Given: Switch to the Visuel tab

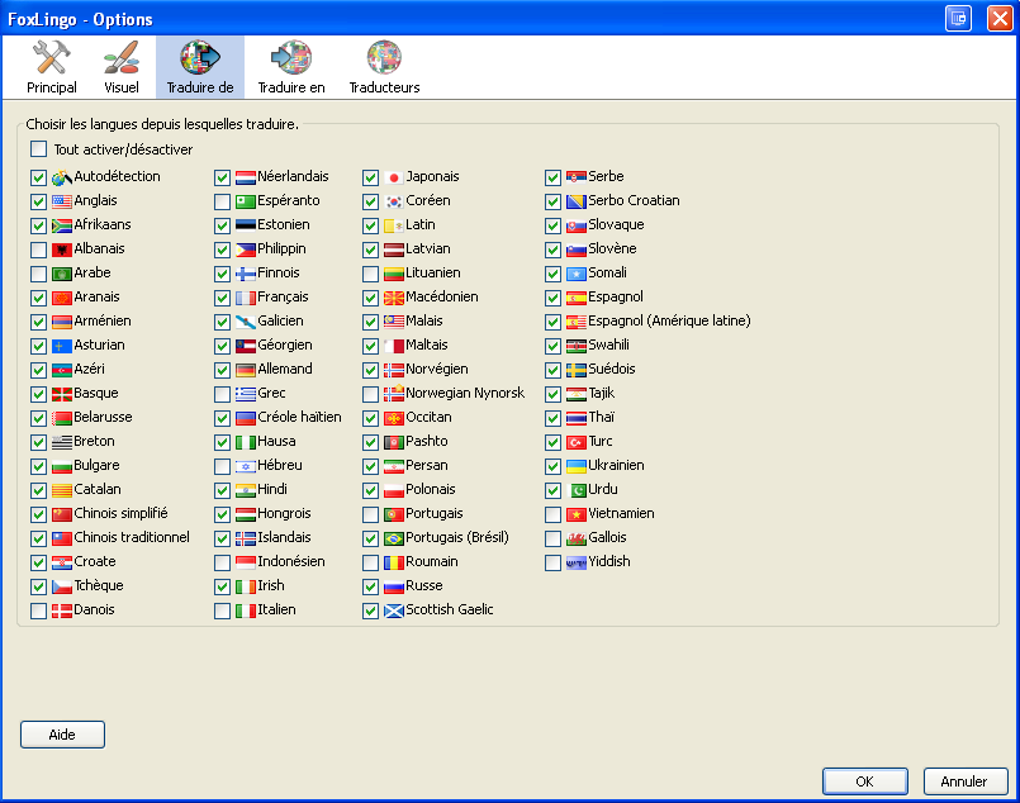Looking at the screenshot, I should point(122,67).
